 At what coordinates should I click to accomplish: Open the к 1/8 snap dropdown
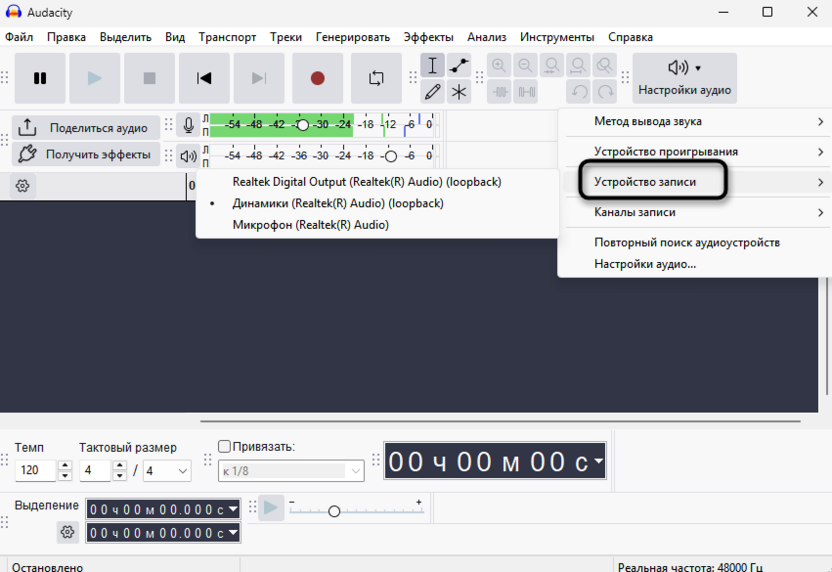[x=291, y=471]
